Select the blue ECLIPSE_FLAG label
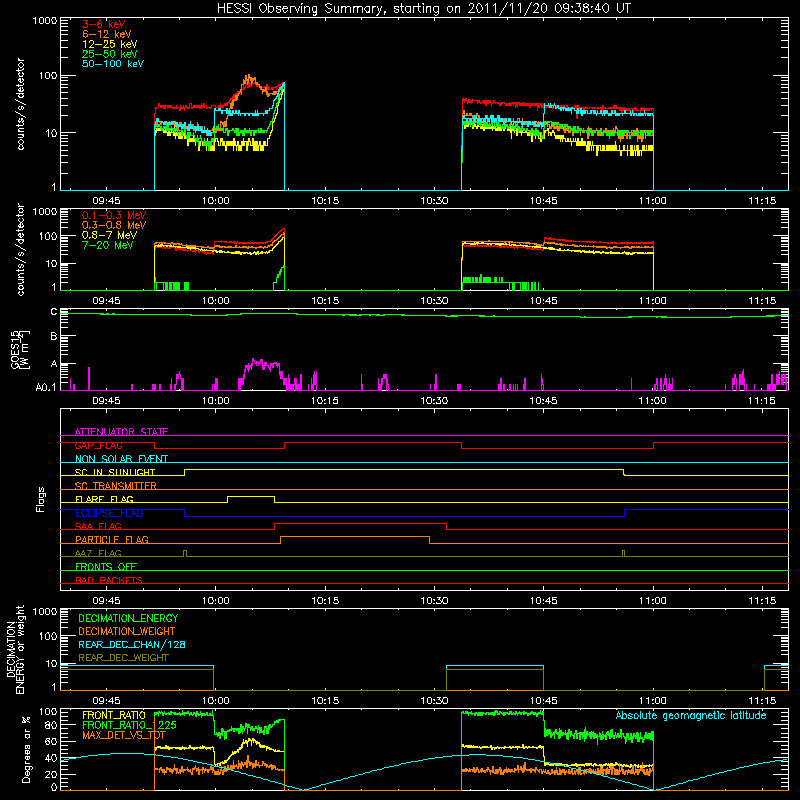 (109, 513)
